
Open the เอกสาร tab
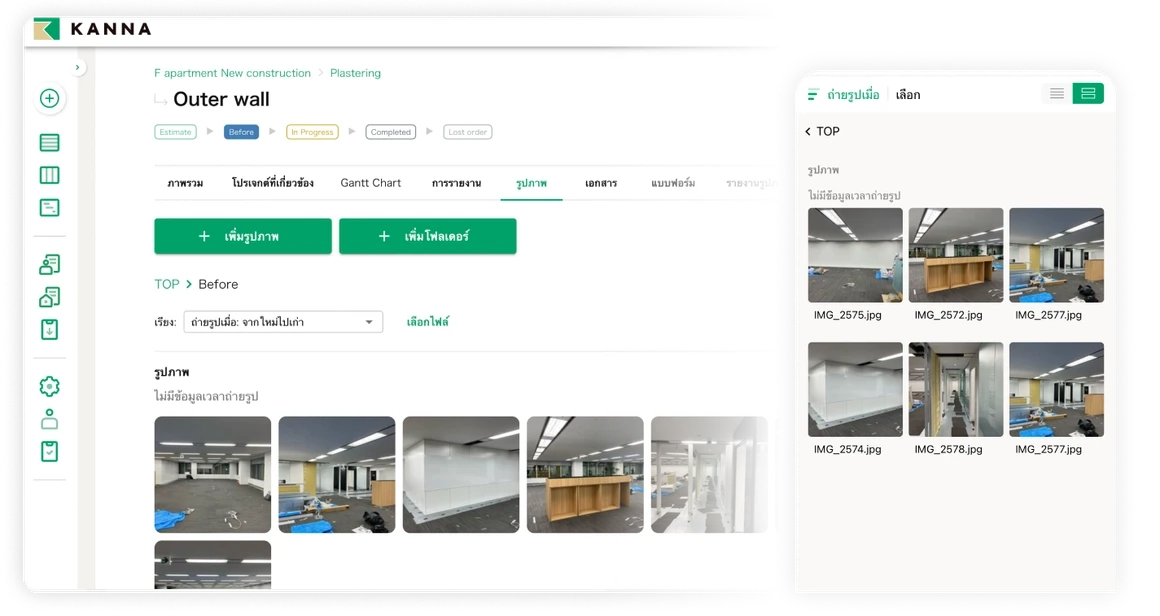point(601,183)
